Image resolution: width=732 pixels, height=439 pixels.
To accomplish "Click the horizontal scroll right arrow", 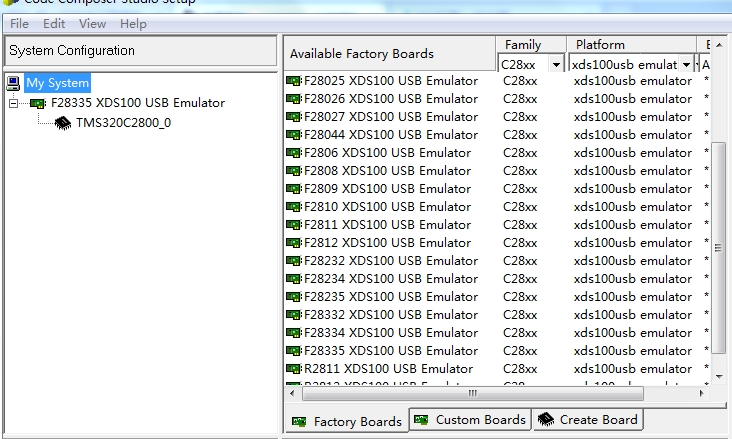I will tap(701, 393).
